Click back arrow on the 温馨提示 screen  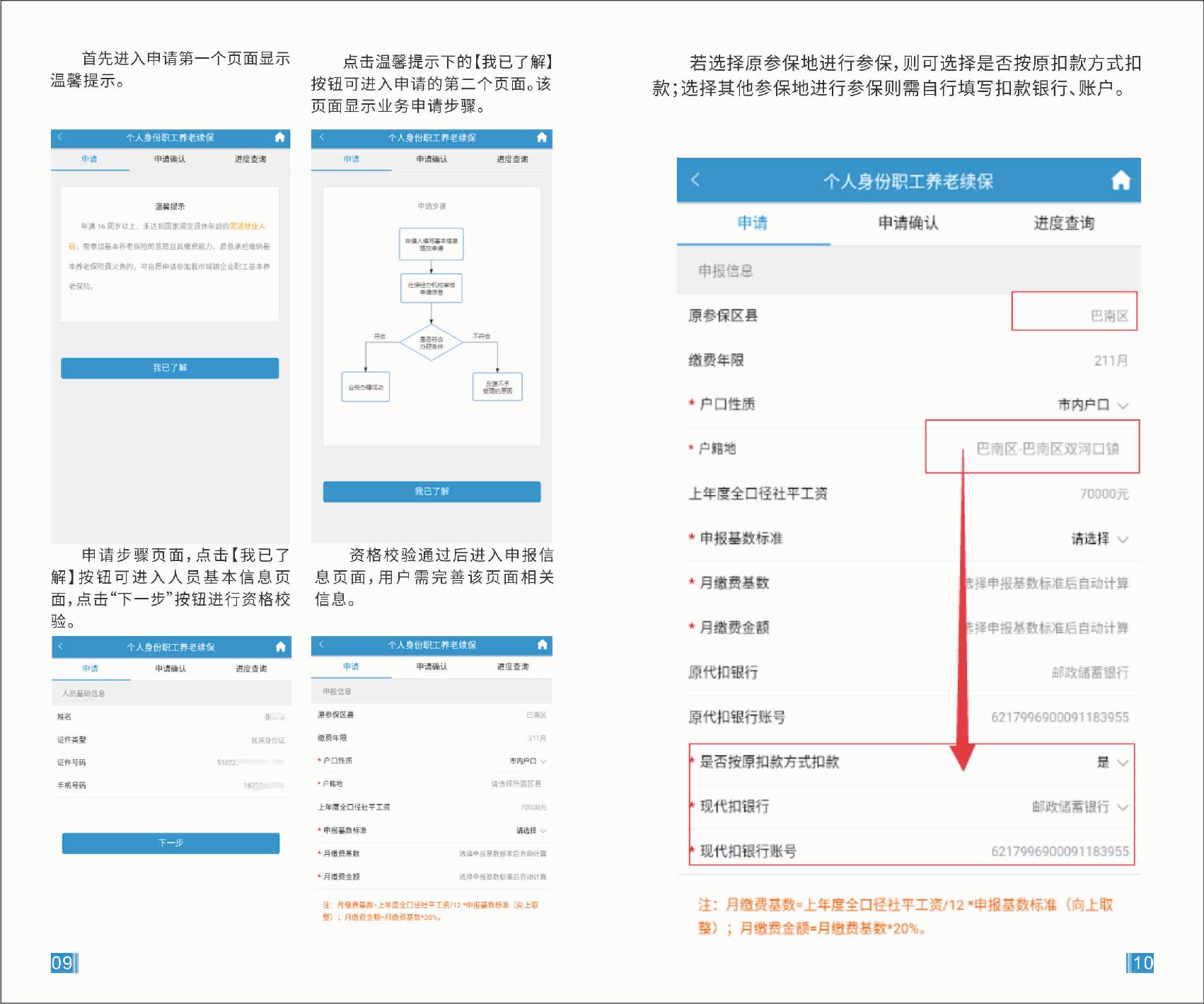tap(60, 137)
